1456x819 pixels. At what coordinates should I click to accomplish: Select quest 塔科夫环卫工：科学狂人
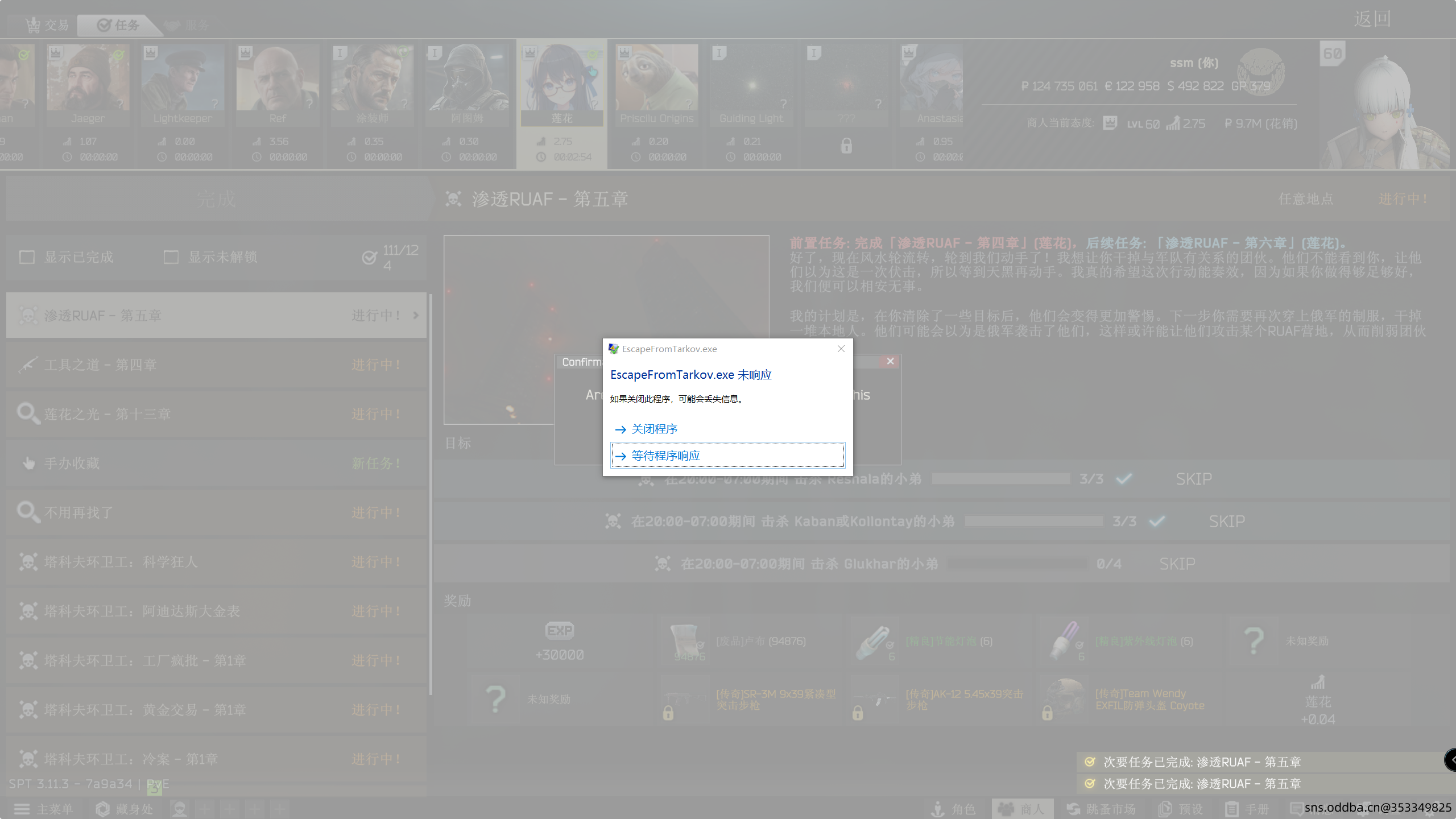point(216,562)
